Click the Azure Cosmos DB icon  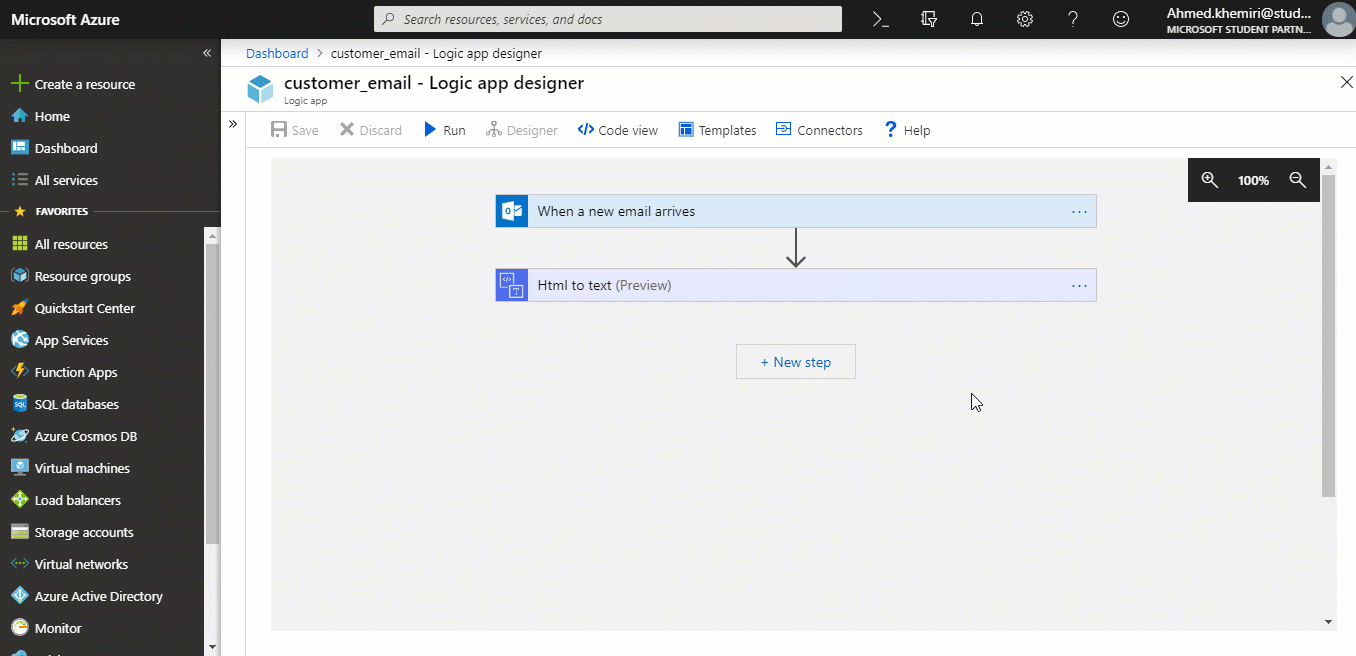click(19, 436)
